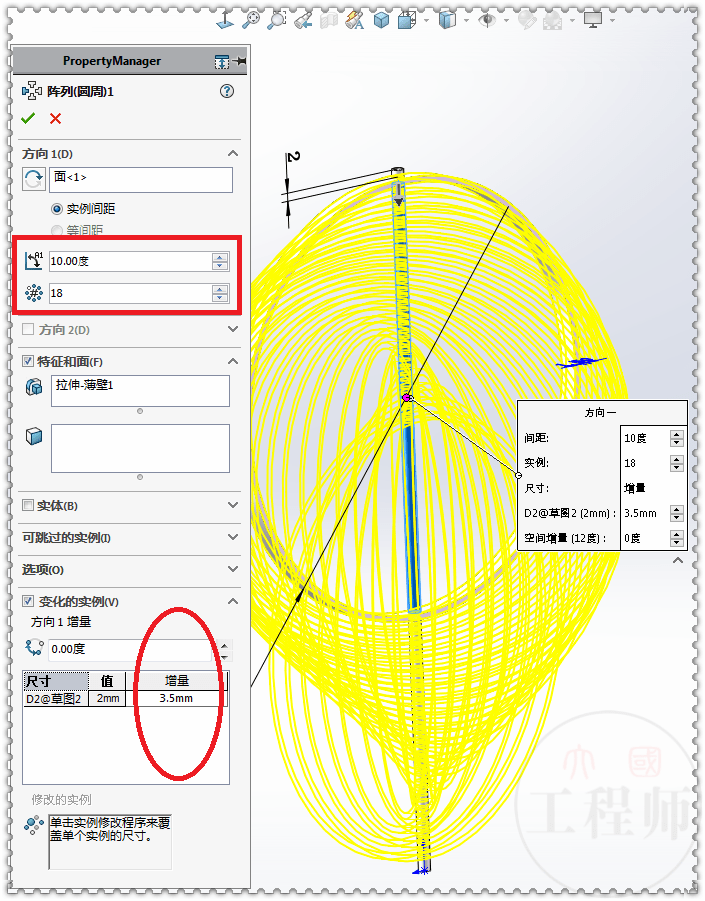Collapse 特征和面(F) section
The width and height of the screenshot is (705, 901).
233,361
